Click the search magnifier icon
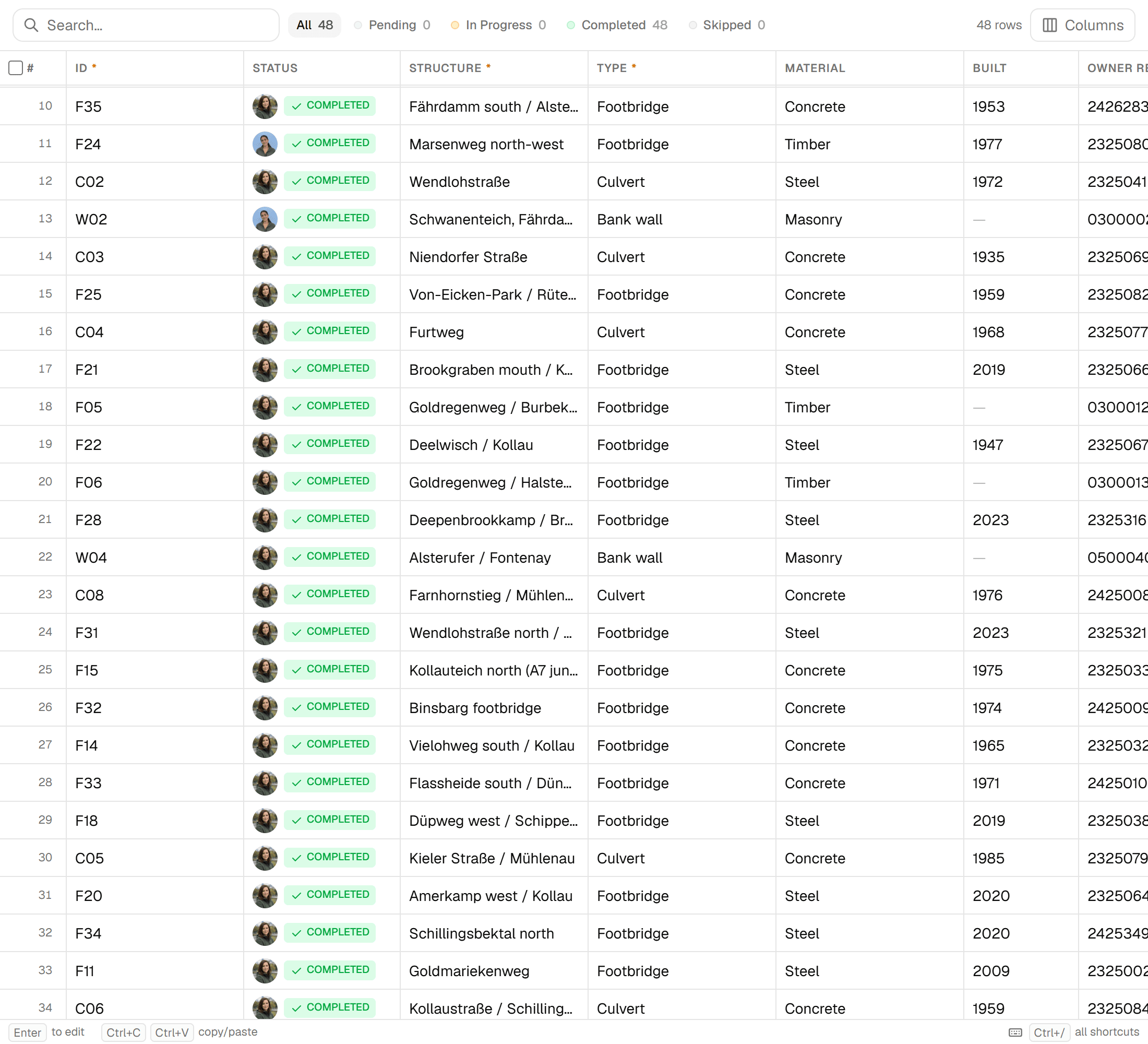The image size is (1148, 1044). [x=31, y=25]
